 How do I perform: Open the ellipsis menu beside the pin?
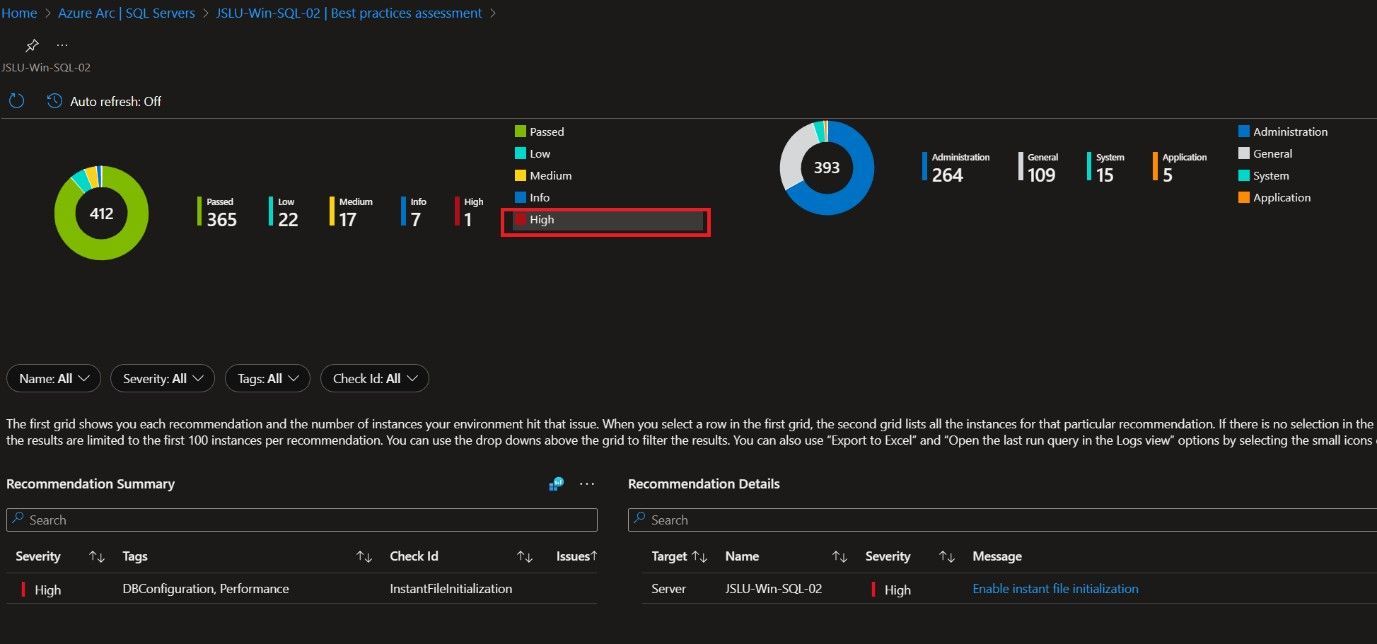coord(63,46)
